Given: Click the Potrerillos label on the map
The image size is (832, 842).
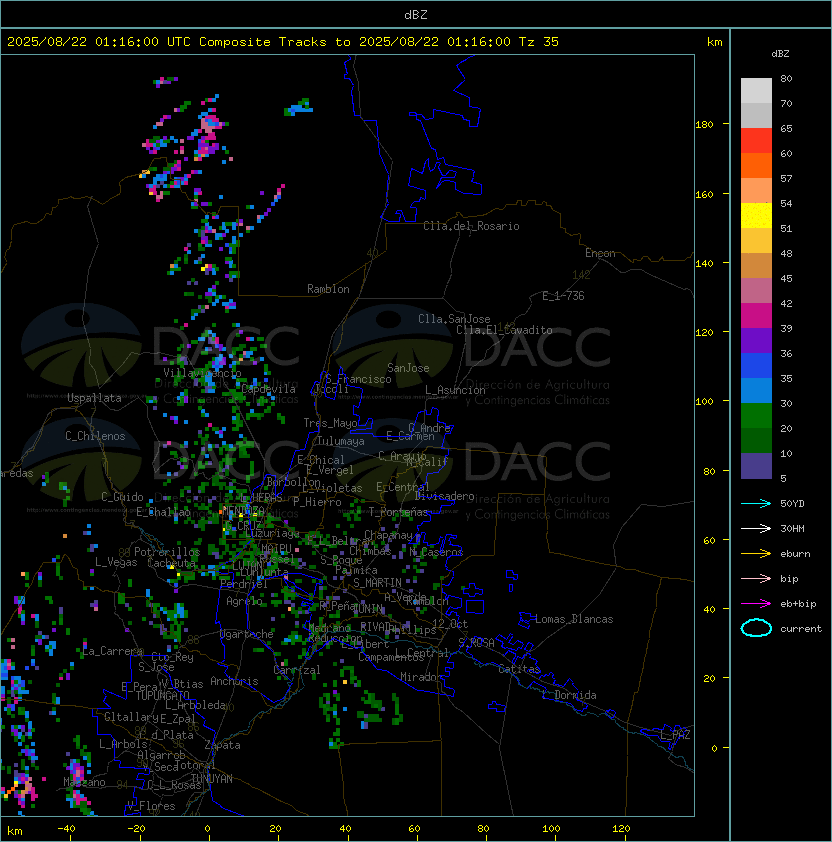Looking at the screenshot, I should 167,552.
